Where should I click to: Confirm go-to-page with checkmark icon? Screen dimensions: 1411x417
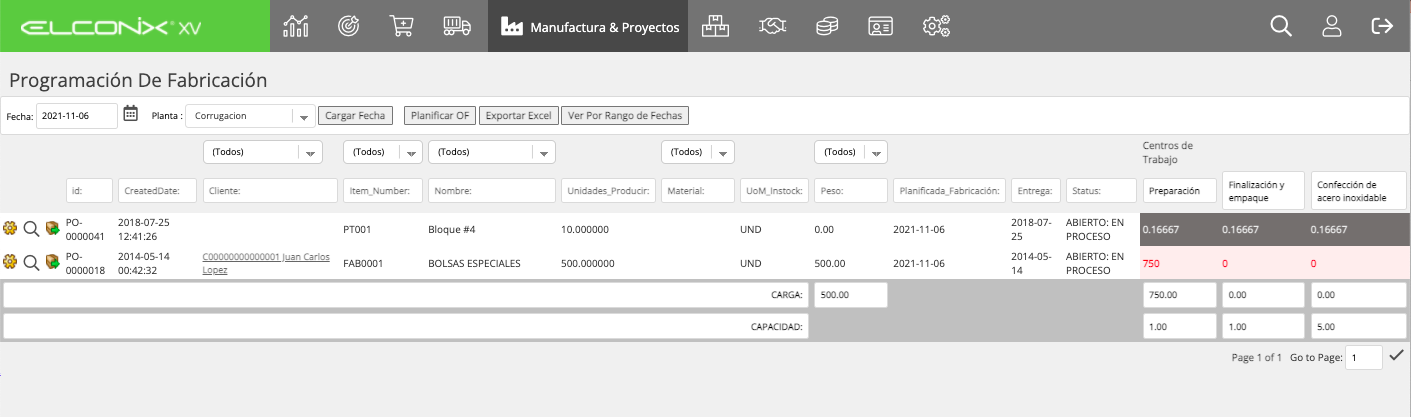(x=1396, y=355)
